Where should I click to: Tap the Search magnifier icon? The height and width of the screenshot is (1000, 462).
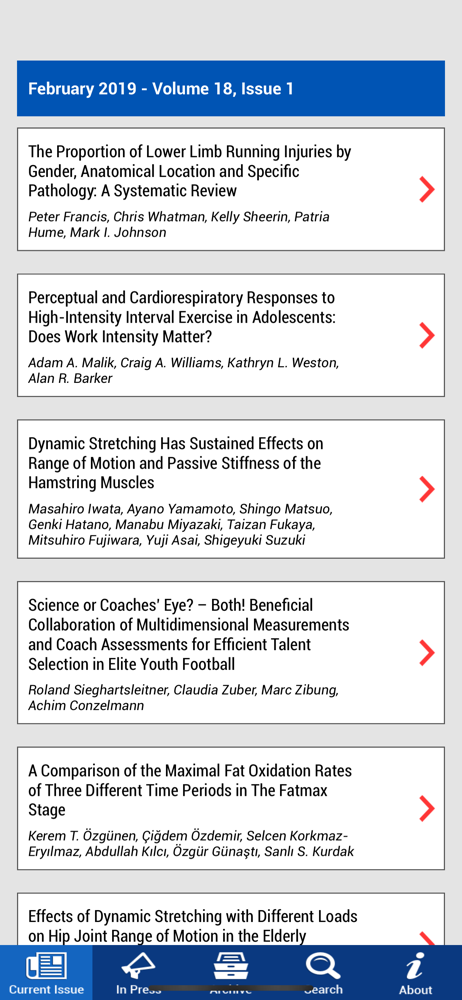coord(324,966)
